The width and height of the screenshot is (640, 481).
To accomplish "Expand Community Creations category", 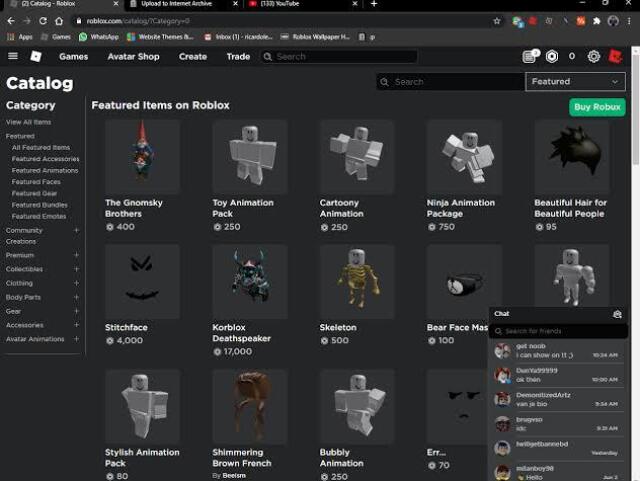I will (x=76, y=230).
